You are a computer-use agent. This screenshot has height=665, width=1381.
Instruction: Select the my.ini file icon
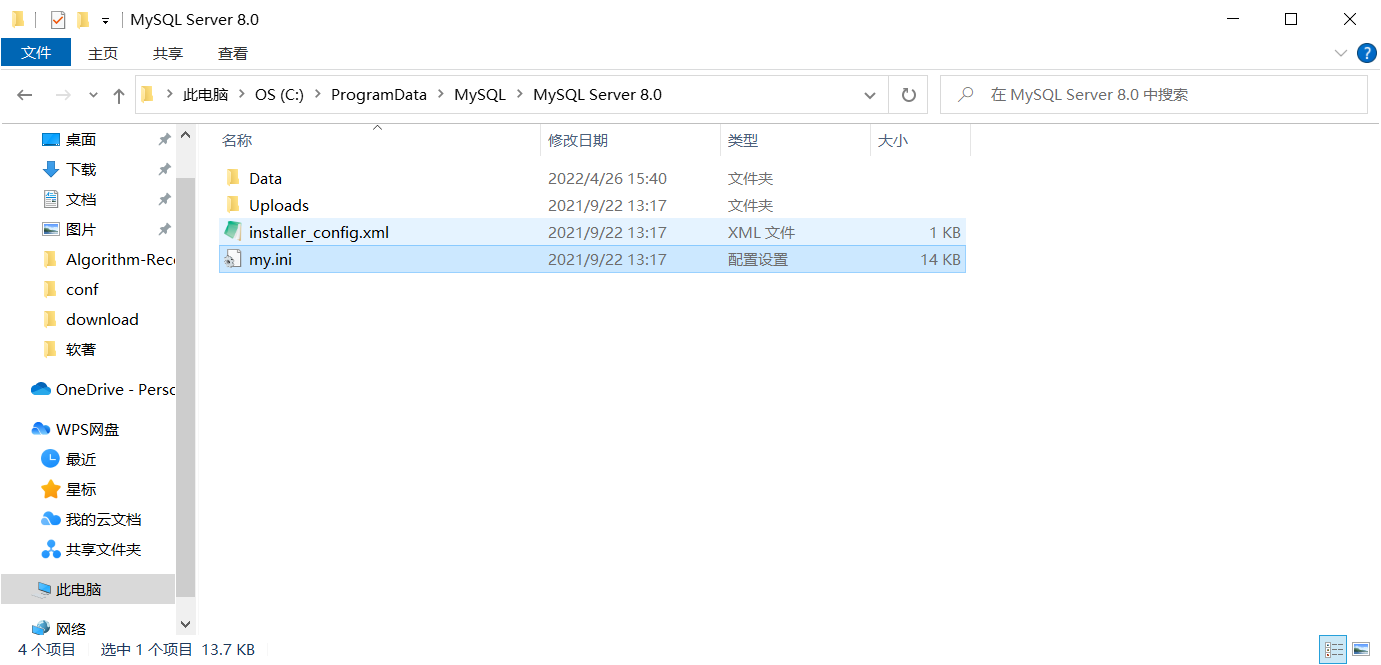[x=233, y=259]
